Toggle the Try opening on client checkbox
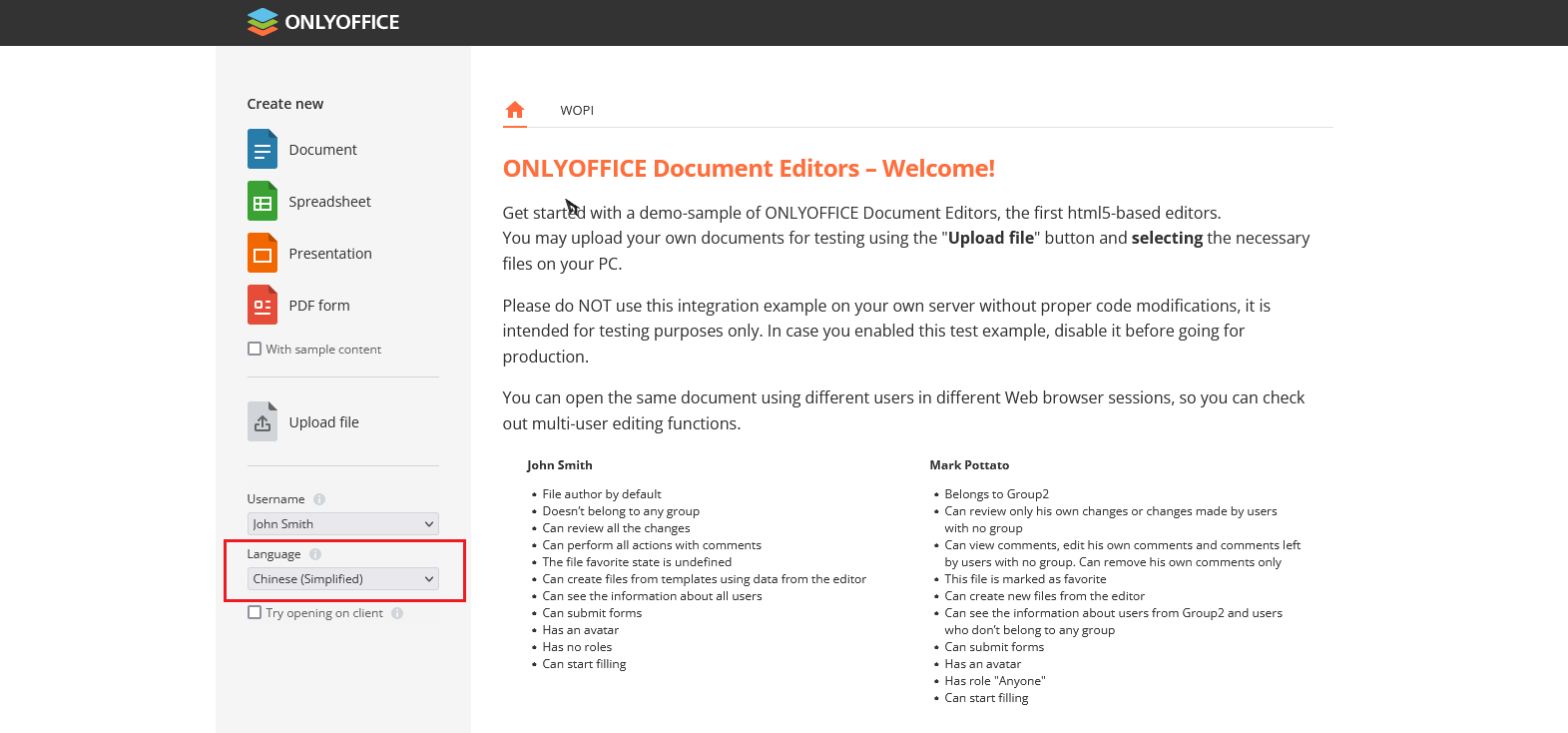The image size is (1568, 733). pyautogui.click(x=255, y=613)
